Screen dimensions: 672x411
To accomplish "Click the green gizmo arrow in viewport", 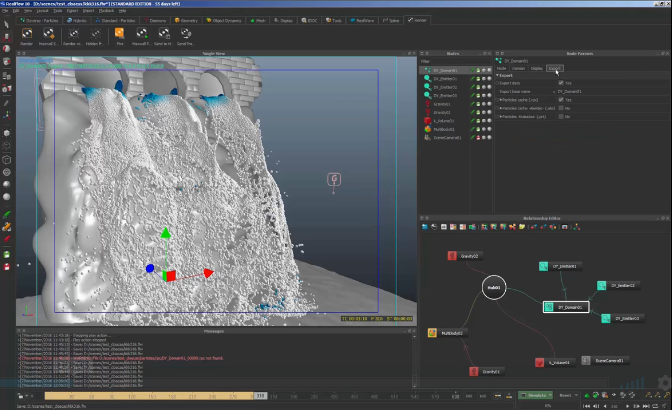I will click(x=166, y=233).
